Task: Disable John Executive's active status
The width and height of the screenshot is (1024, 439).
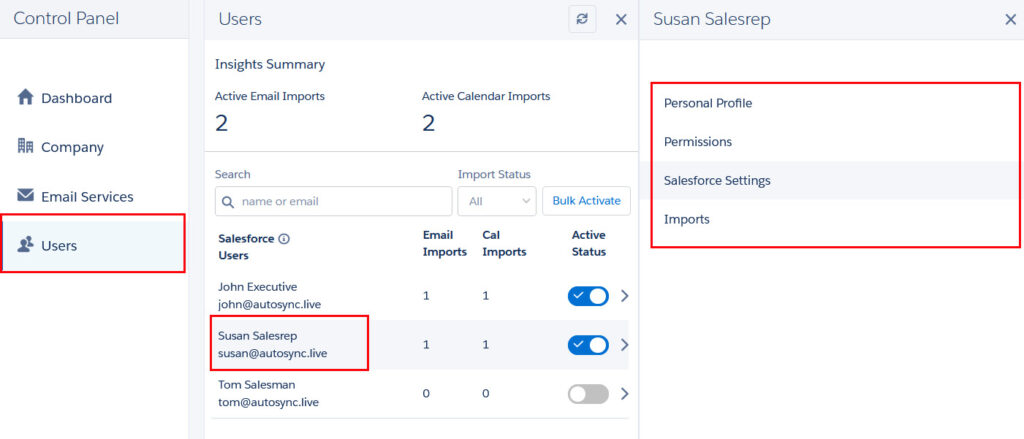Action: (588, 296)
